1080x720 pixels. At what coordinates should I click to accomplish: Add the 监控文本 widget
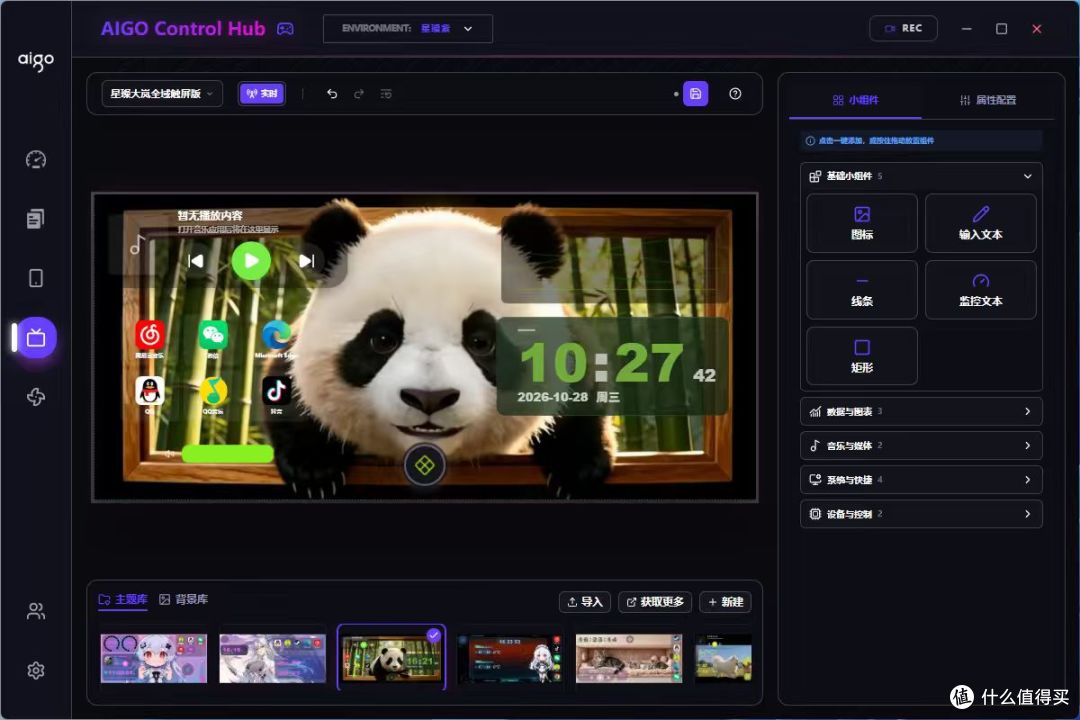(980, 289)
